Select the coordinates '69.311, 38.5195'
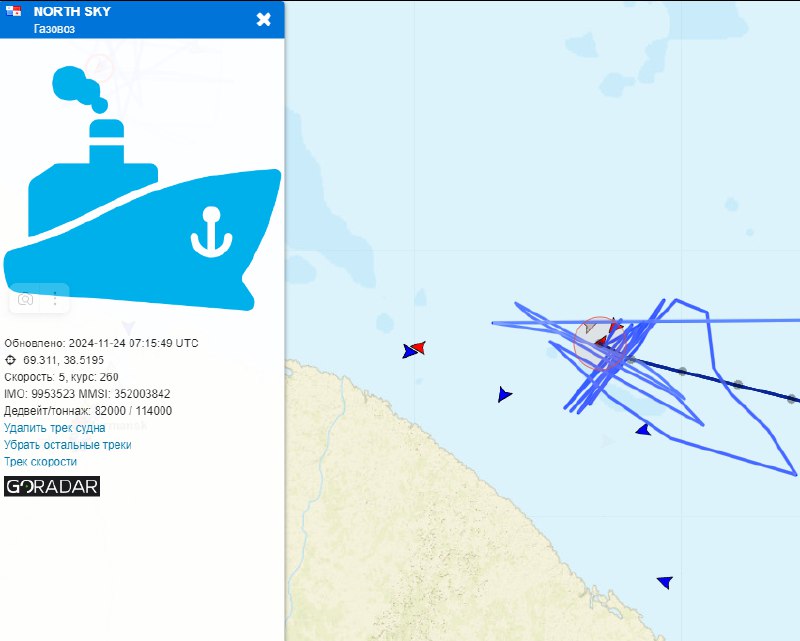This screenshot has width=800, height=641. click(x=63, y=360)
